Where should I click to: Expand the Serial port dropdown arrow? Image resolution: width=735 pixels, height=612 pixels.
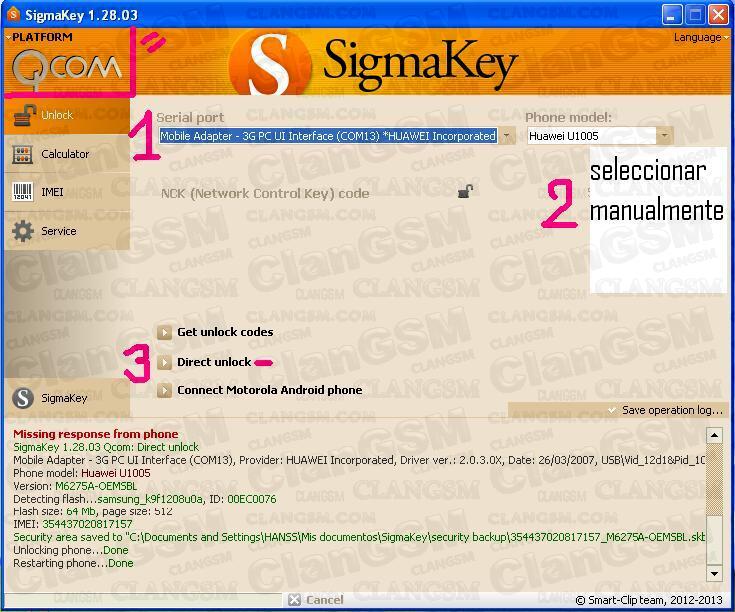[x=507, y=136]
